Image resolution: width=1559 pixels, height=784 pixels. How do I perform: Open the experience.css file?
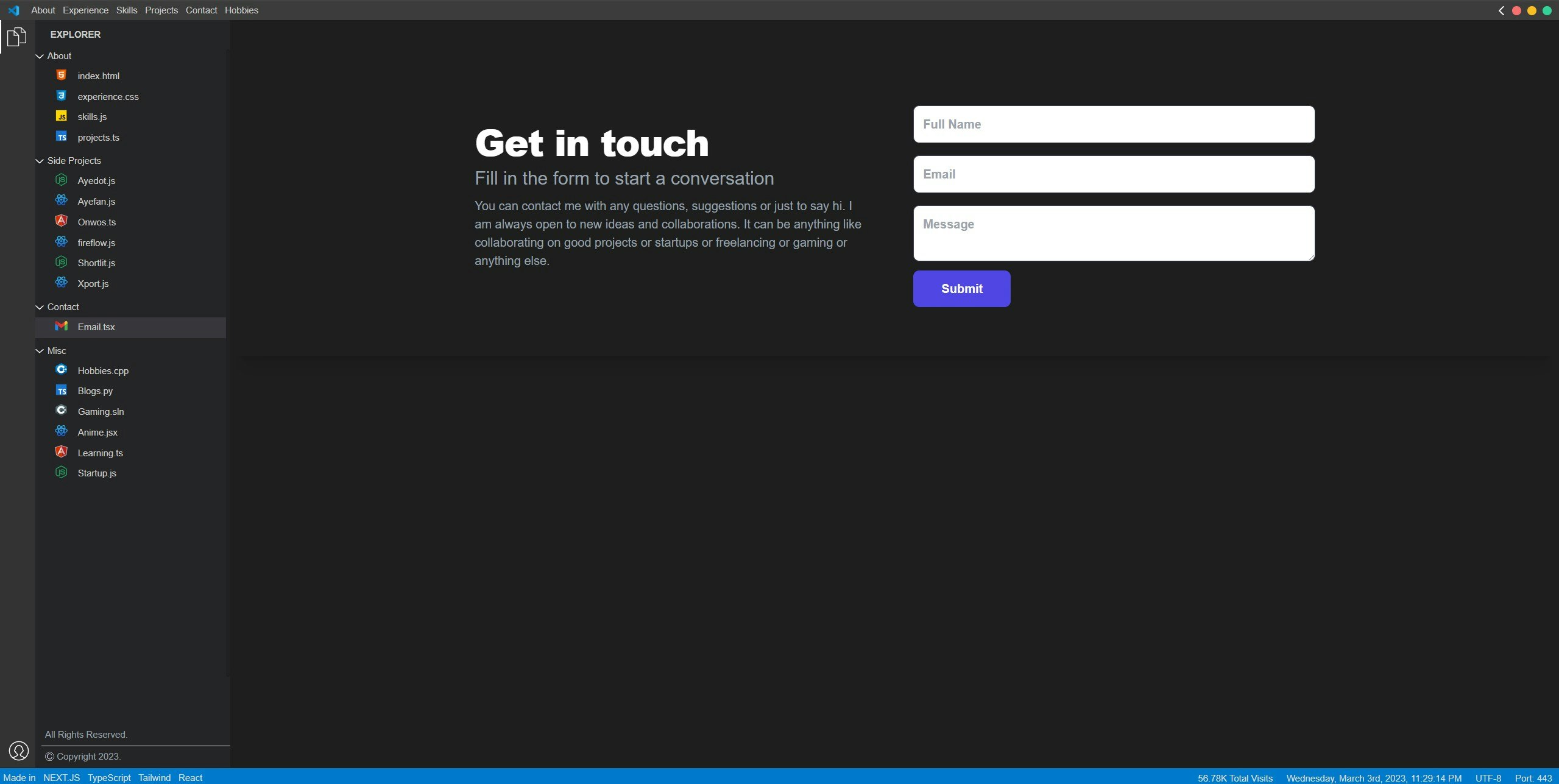(x=130, y=96)
